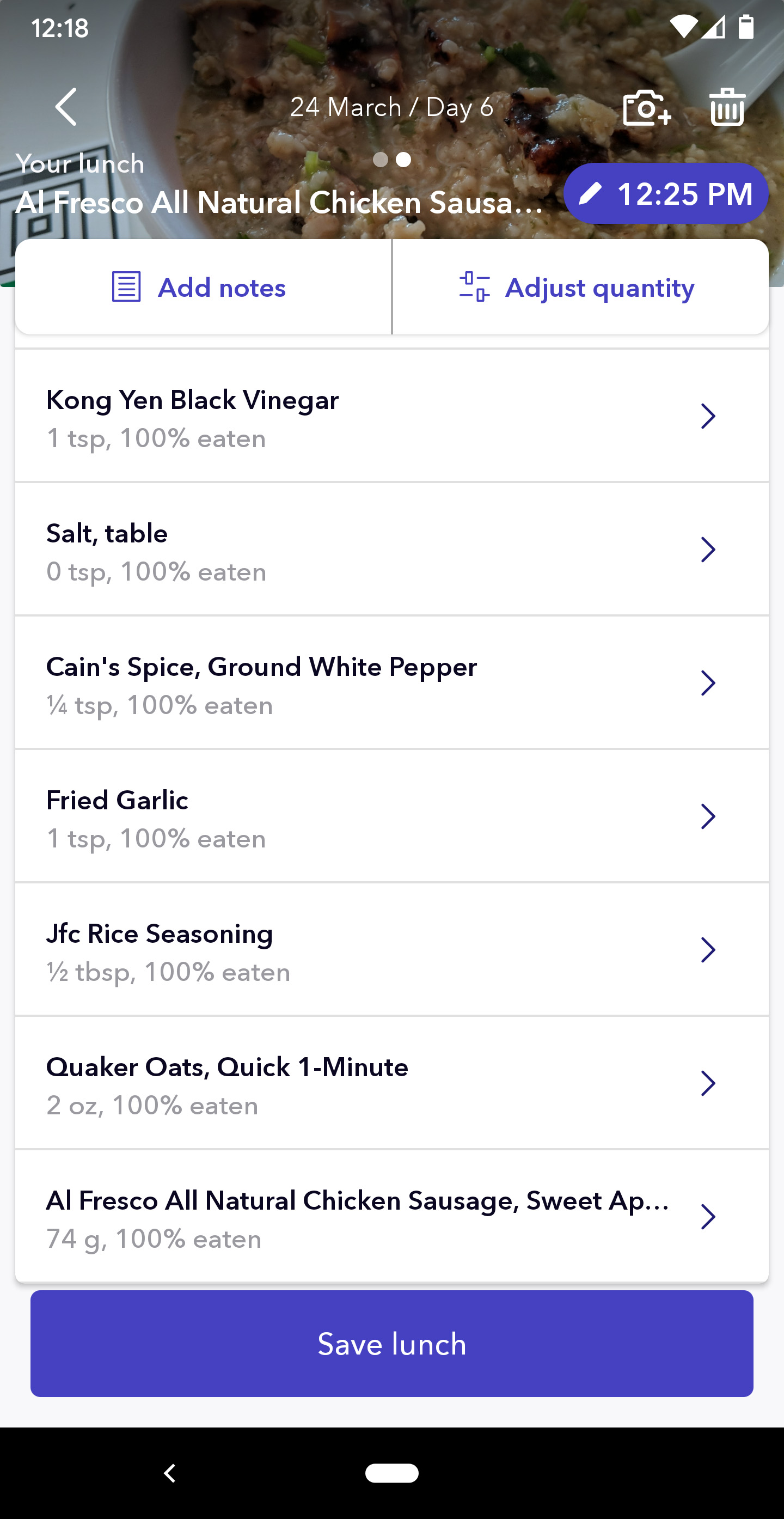Select the second photo page dot
Screen dimensions: 784x1519
pos(404,160)
